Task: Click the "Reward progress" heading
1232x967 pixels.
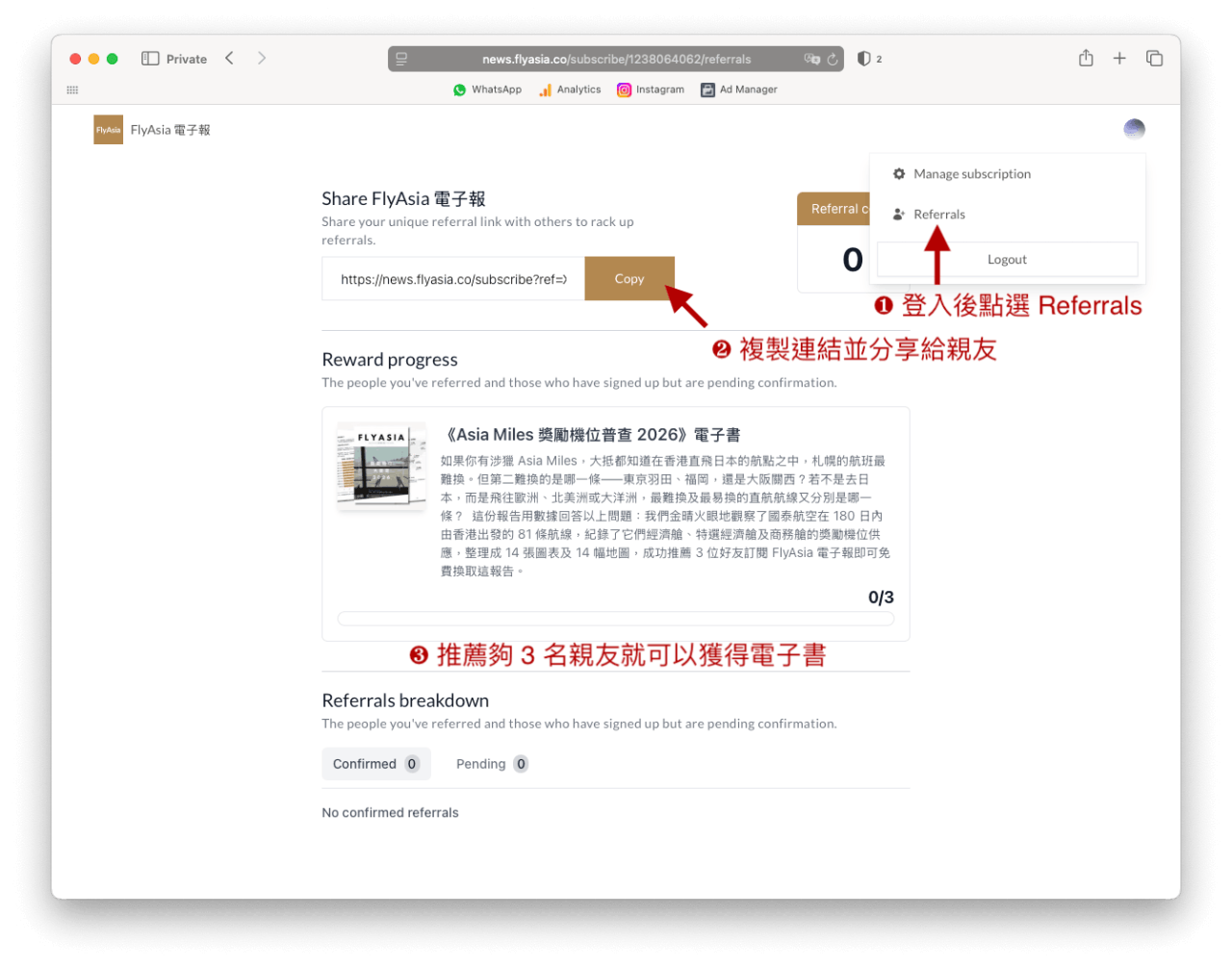Action: 390,360
